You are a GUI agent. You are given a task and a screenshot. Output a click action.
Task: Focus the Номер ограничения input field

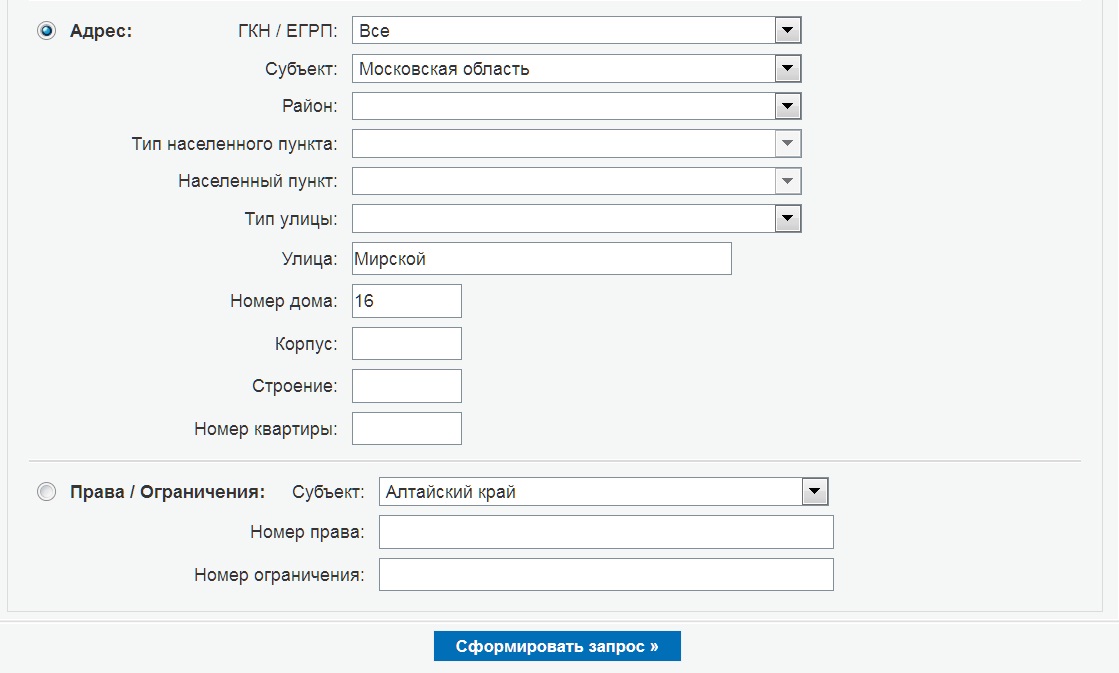tap(606, 575)
